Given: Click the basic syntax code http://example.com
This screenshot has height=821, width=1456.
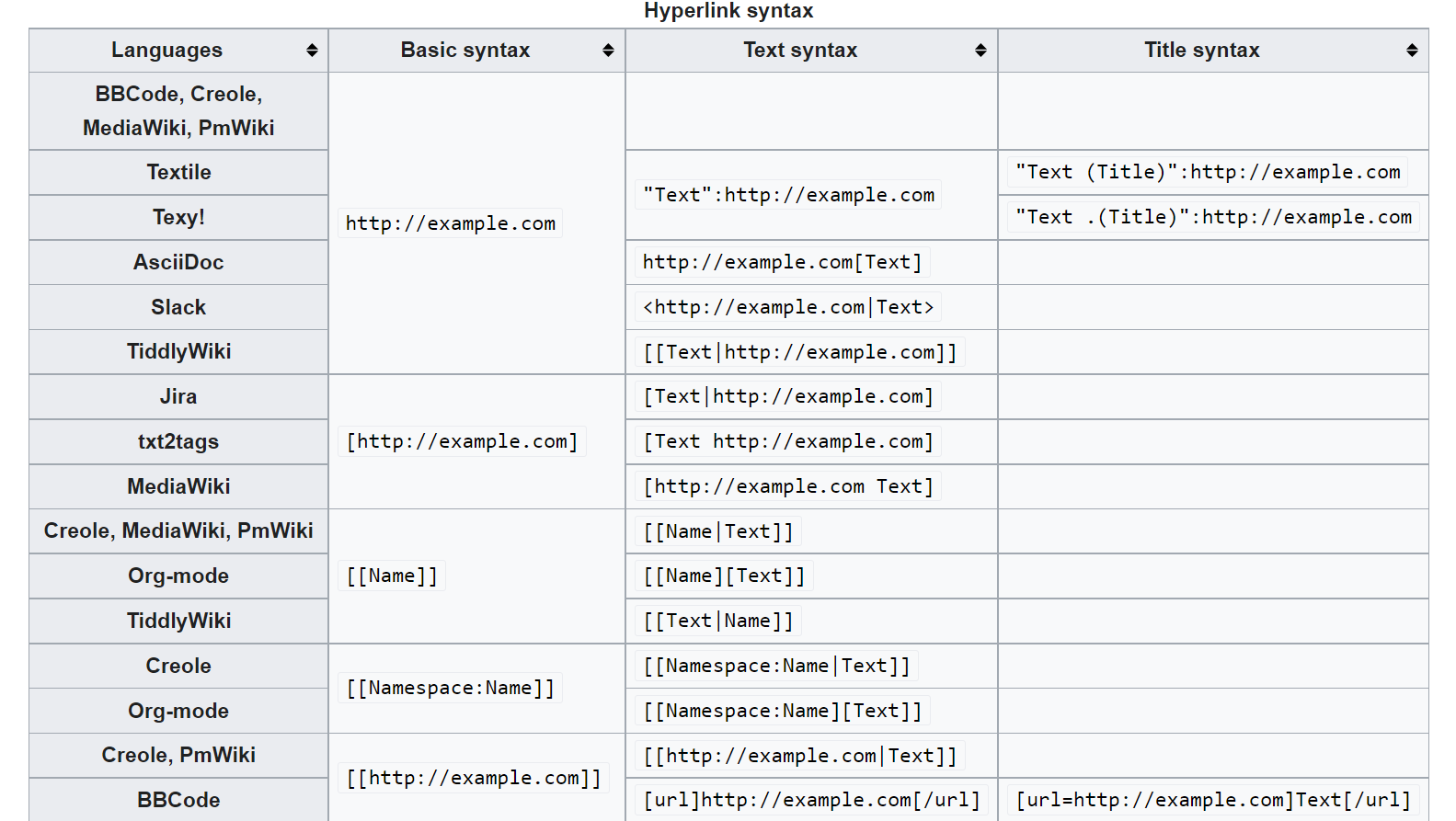Looking at the screenshot, I should pos(451,223).
